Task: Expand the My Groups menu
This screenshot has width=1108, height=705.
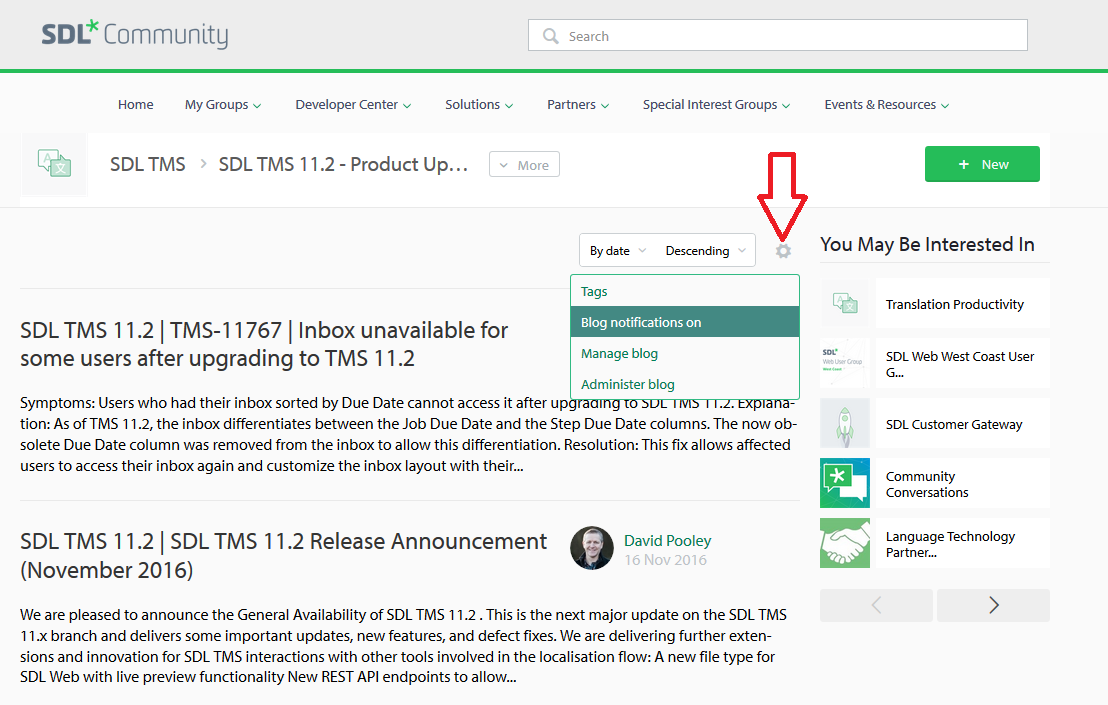Action: pos(223,105)
